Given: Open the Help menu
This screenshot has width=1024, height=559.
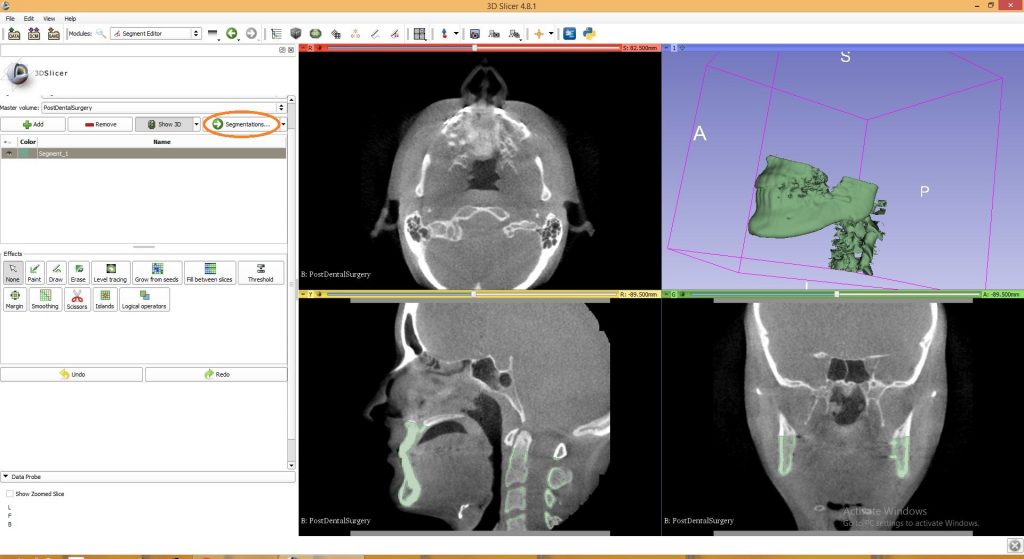Looking at the screenshot, I should pos(70,19).
